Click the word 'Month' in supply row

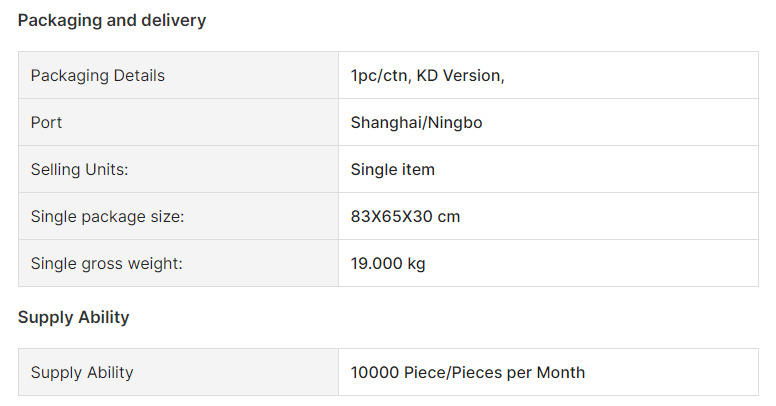point(561,372)
